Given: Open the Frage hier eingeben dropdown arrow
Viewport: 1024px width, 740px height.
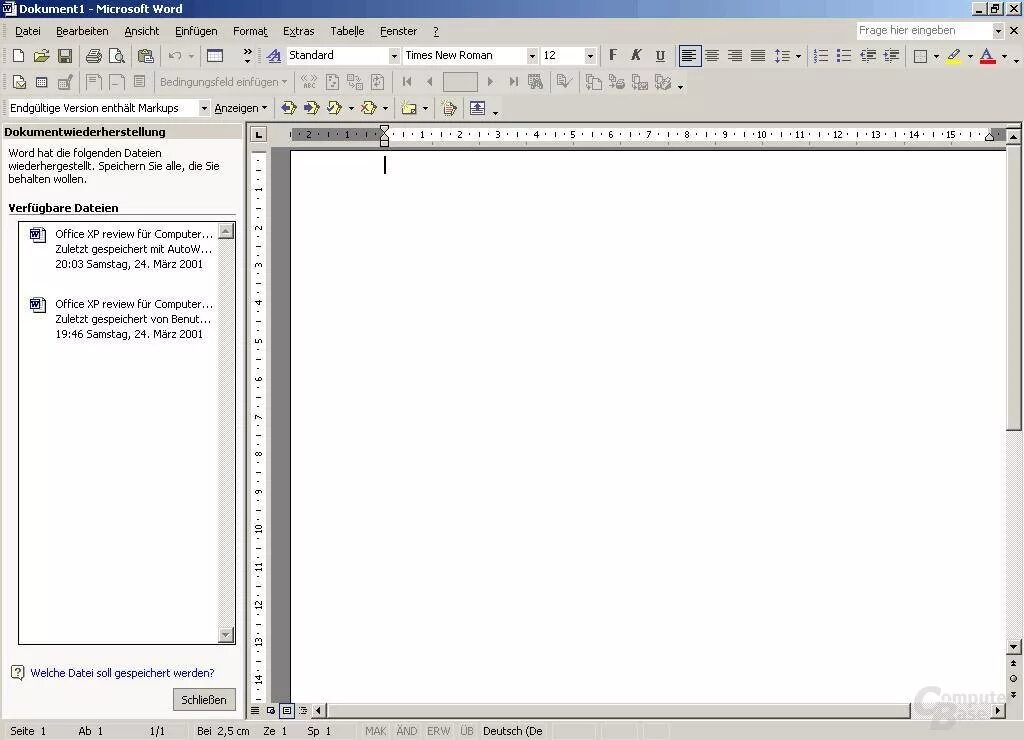Looking at the screenshot, I should 997,31.
